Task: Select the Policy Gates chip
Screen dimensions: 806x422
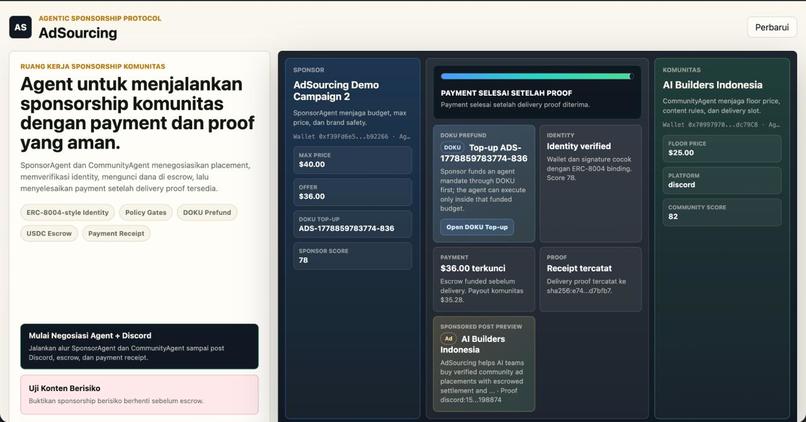Action: (145, 212)
